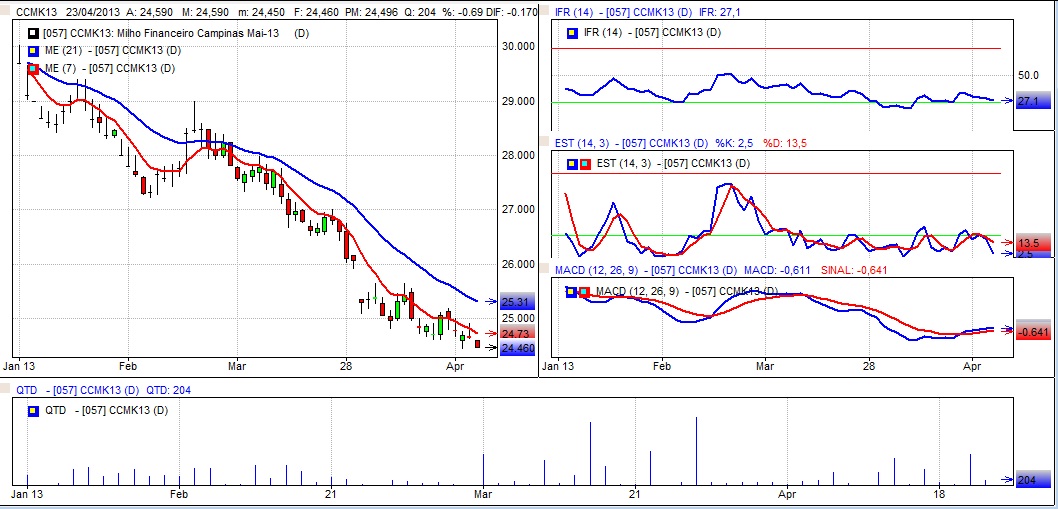Screen dimensions: 1058x509
Task: Select the blue ME (21) legend icon
Action: click(x=33, y=51)
